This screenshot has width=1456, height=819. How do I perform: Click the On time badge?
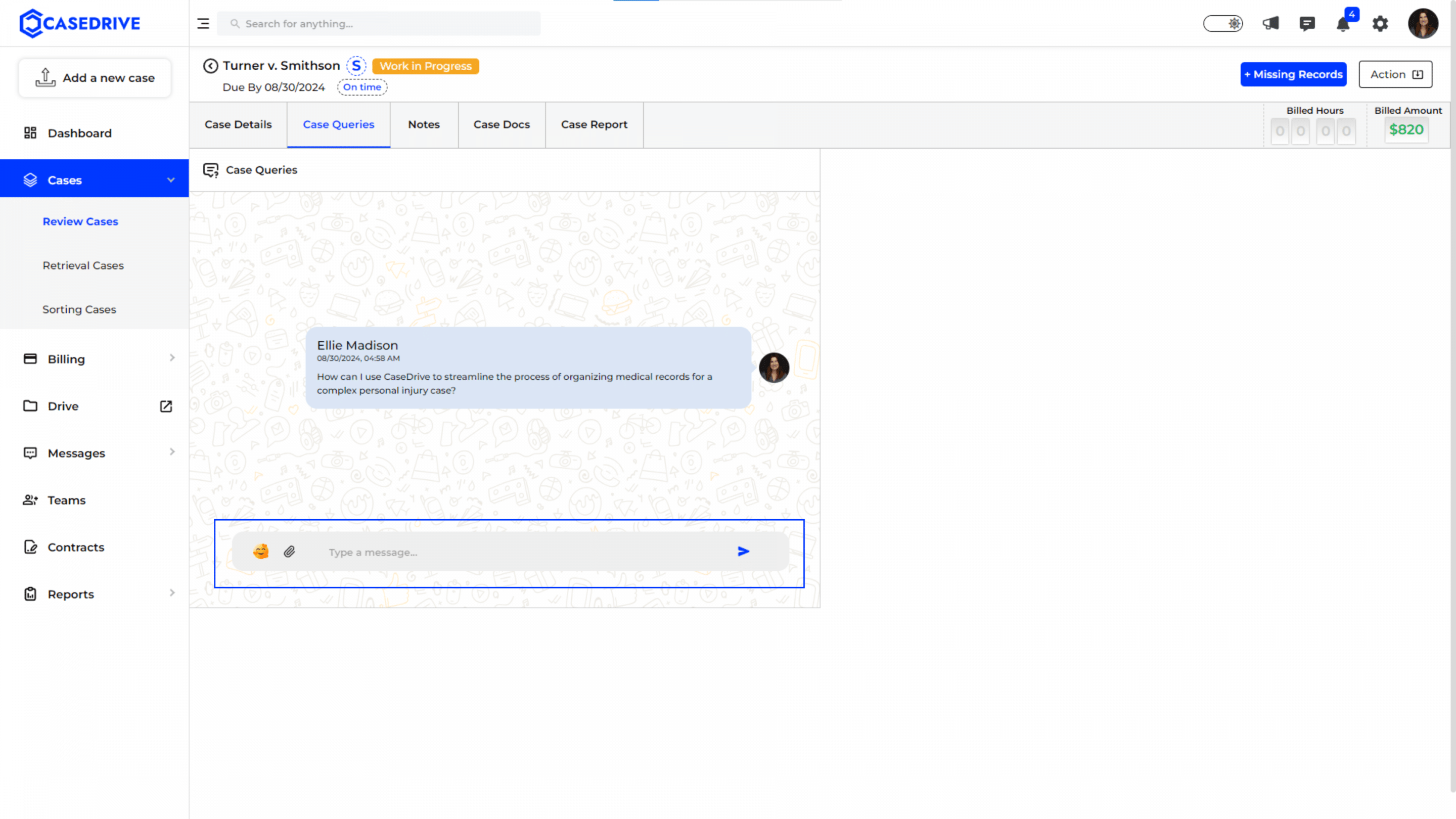click(x=362, y=87)
